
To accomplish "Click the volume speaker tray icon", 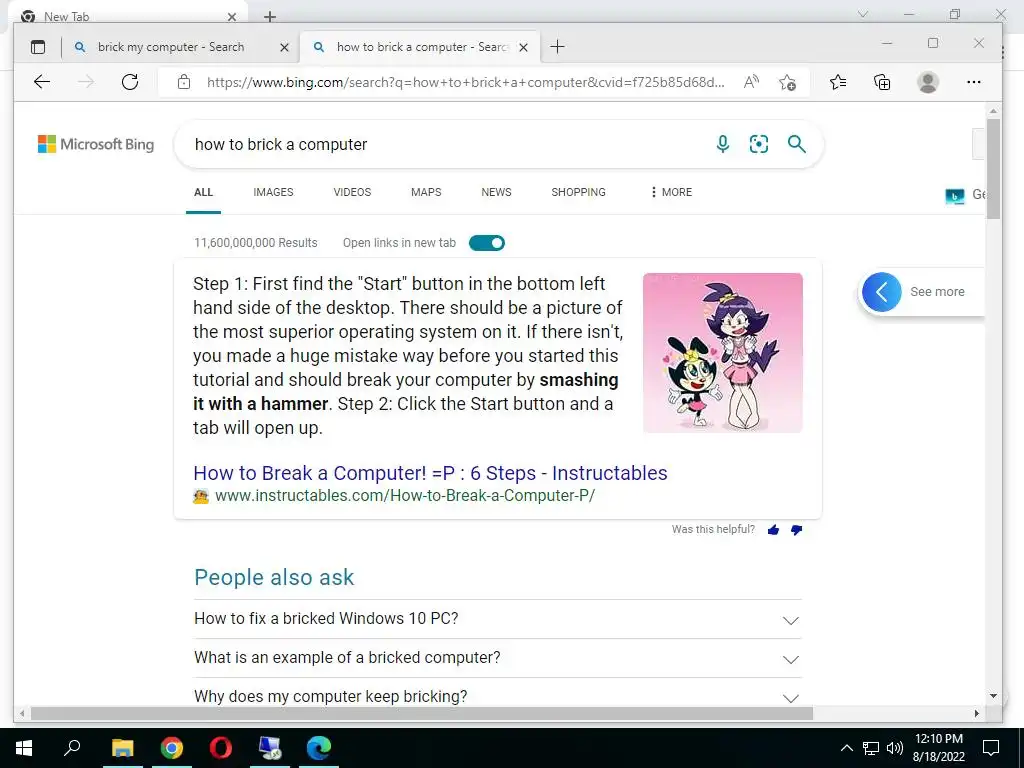I will tap(895, 748).
